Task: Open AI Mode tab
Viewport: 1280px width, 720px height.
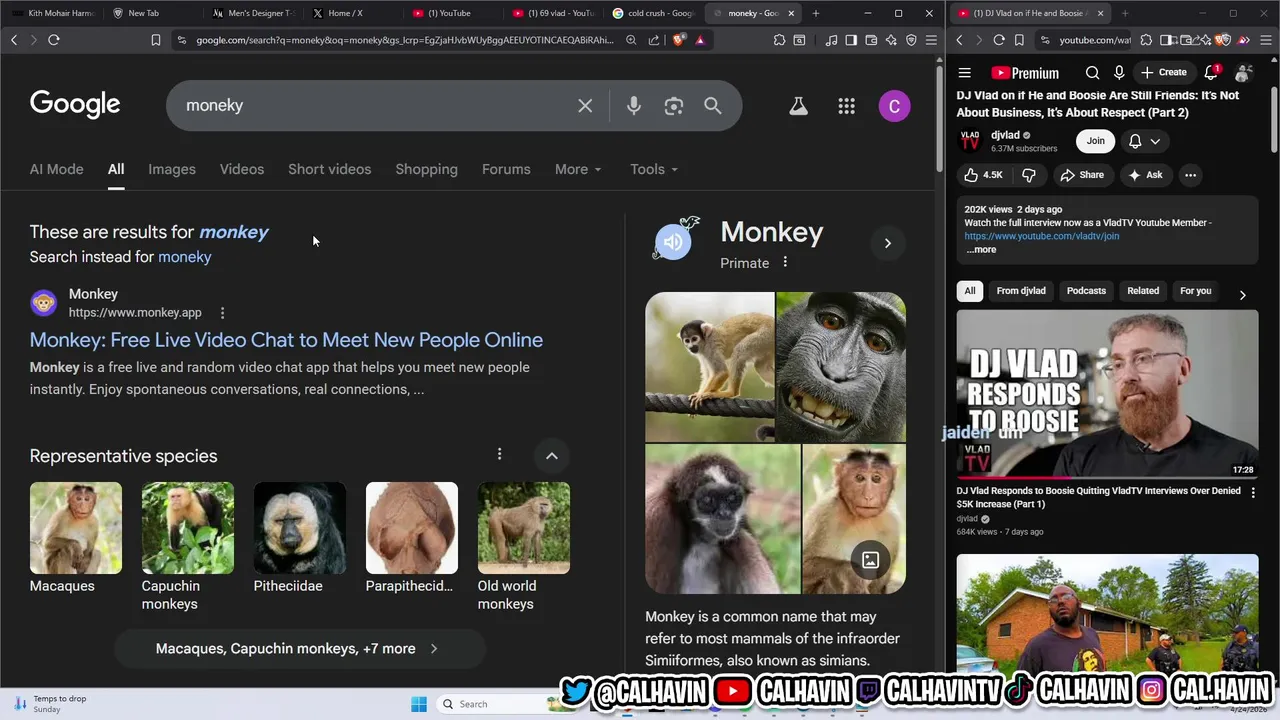Action: [57, 169]
